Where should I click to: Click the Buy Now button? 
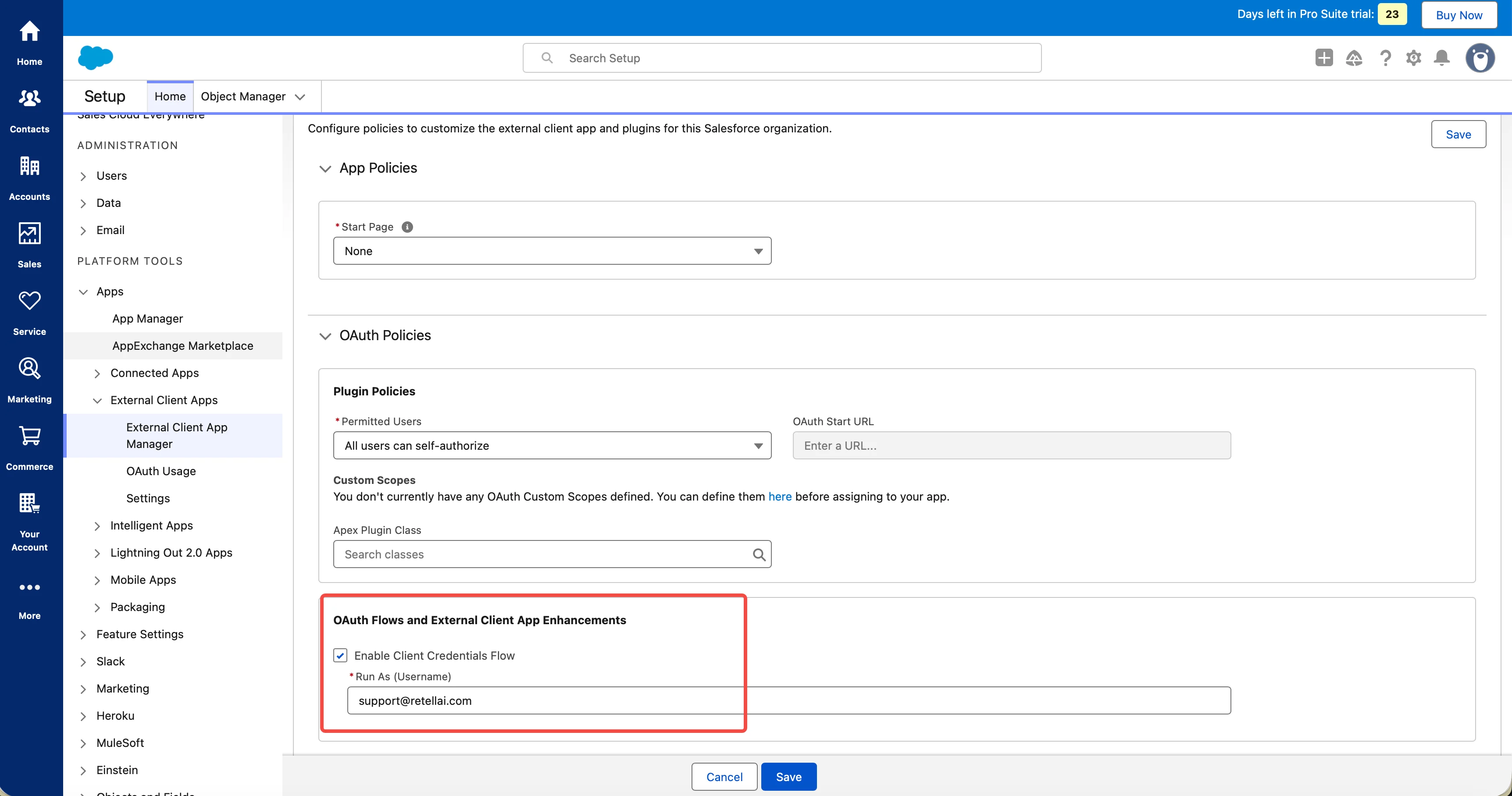(1459, 14)
